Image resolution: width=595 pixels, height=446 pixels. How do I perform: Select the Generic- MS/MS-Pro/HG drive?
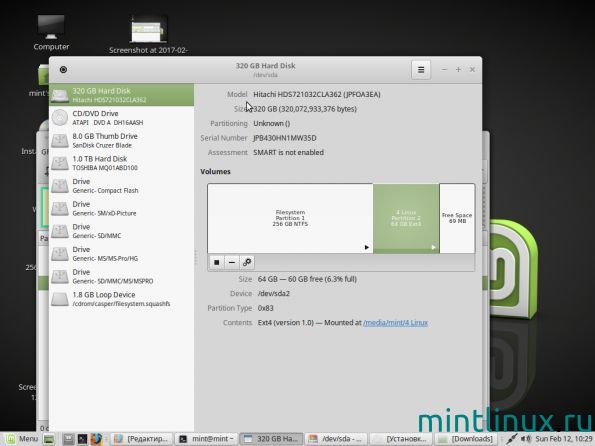[x=121, y=254]
